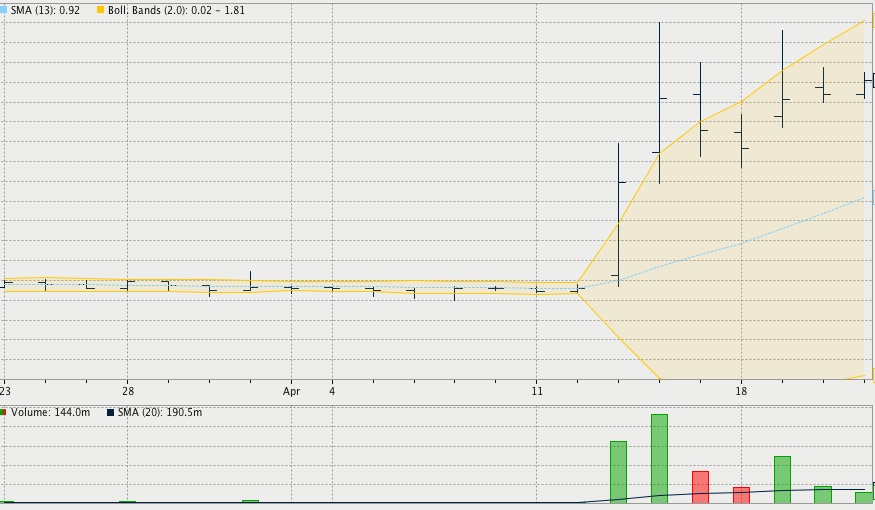Click the '18' date axis label
Image resolution: width=875 pixels, height=510 pixels.
pos(741,391)
